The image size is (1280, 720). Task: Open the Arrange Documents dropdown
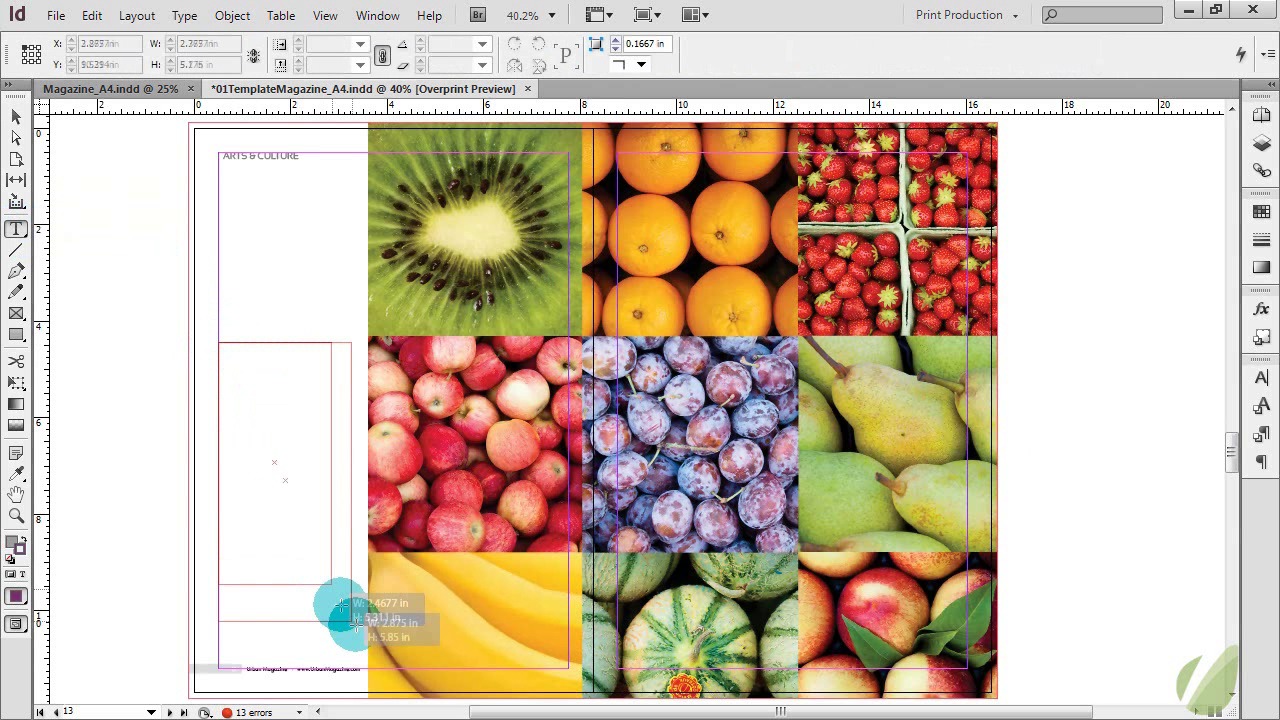coord(695,15)
